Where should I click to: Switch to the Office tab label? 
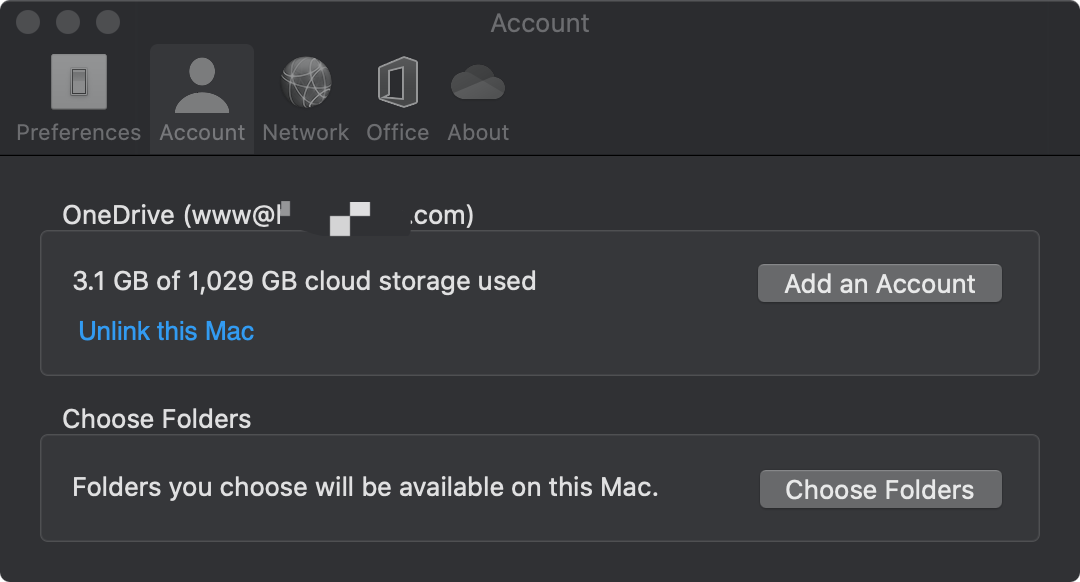[x=397, y=133]
